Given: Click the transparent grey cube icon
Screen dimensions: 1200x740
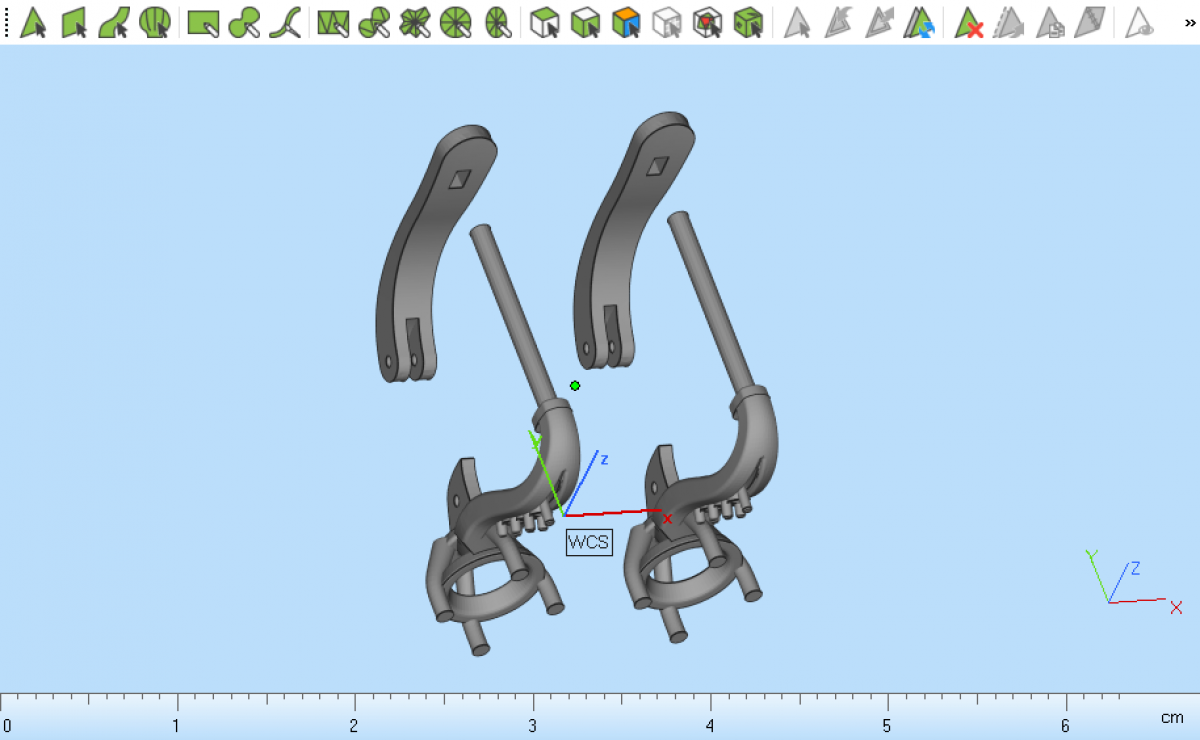Looking at the screenshot, I should (667, 22).
